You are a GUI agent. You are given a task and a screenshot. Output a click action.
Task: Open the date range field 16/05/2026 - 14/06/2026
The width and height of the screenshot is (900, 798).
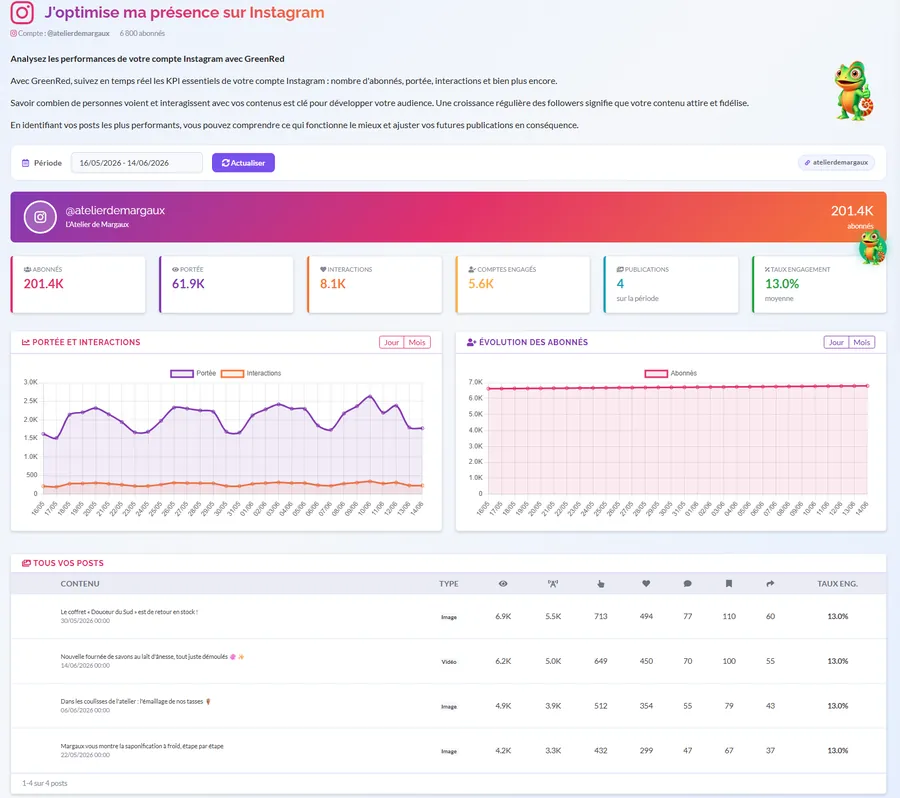click(137, 162)
